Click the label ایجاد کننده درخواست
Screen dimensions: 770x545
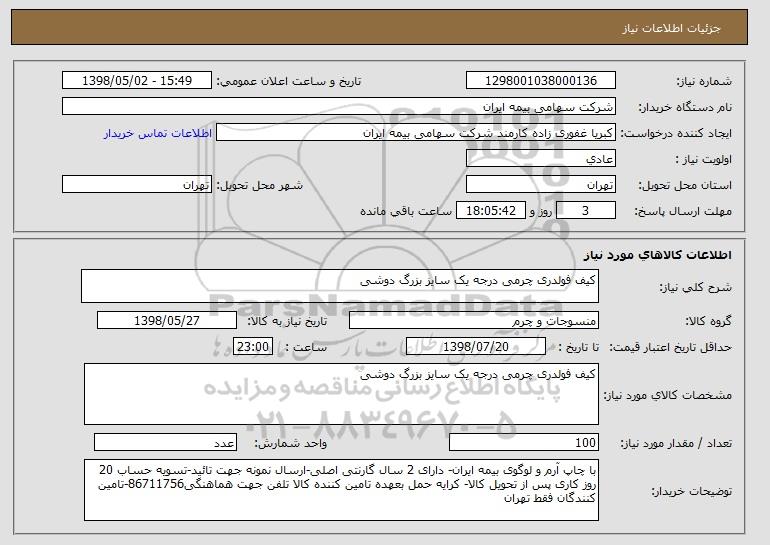(x=676, y=134)
